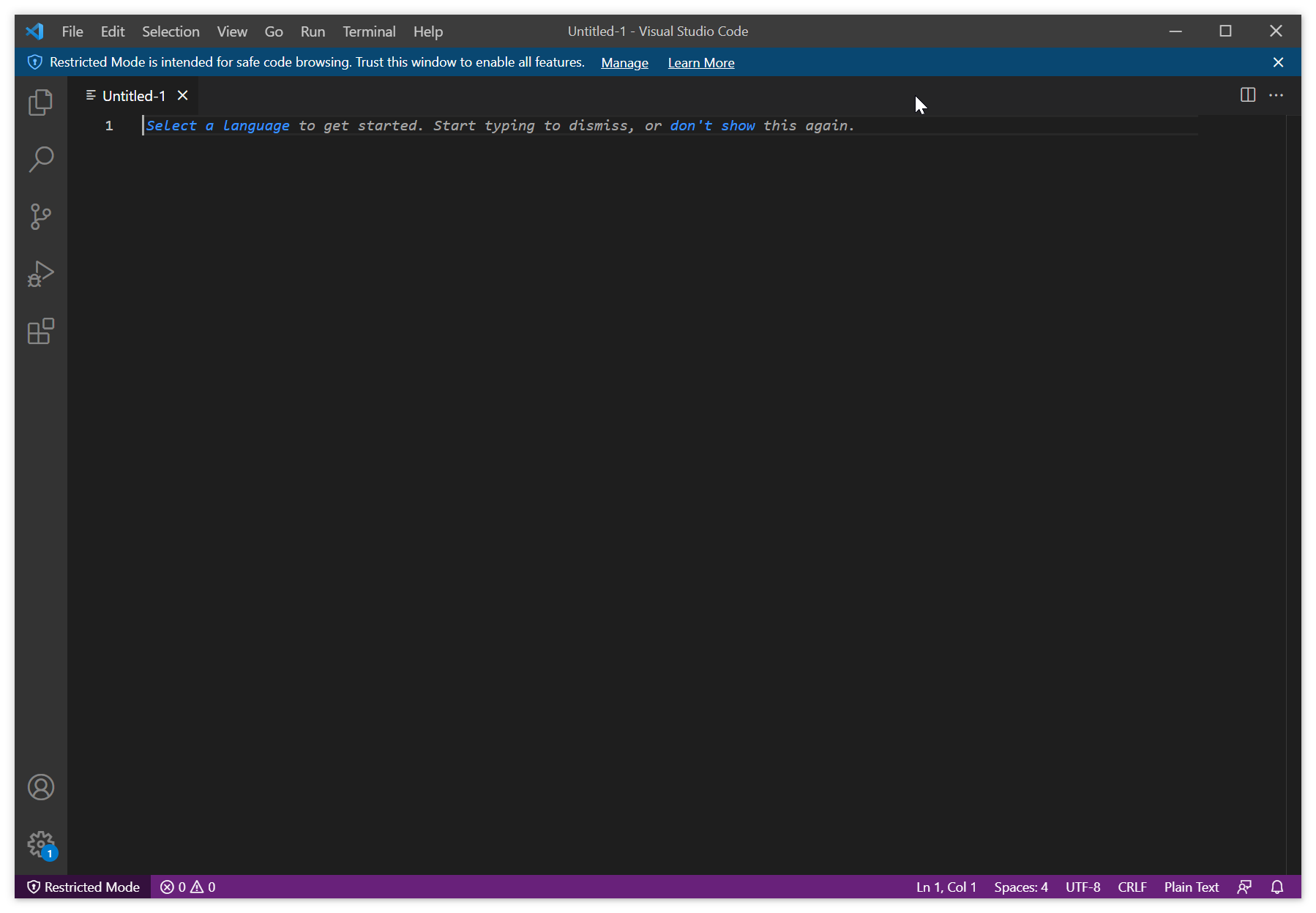Open the Source Control view
1316x913 pixels.
[x=41, y=216]
